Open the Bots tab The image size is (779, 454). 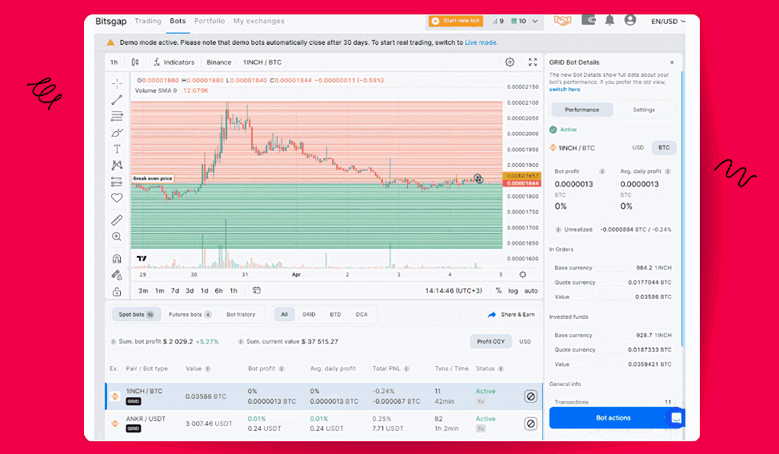coord(177,21)
